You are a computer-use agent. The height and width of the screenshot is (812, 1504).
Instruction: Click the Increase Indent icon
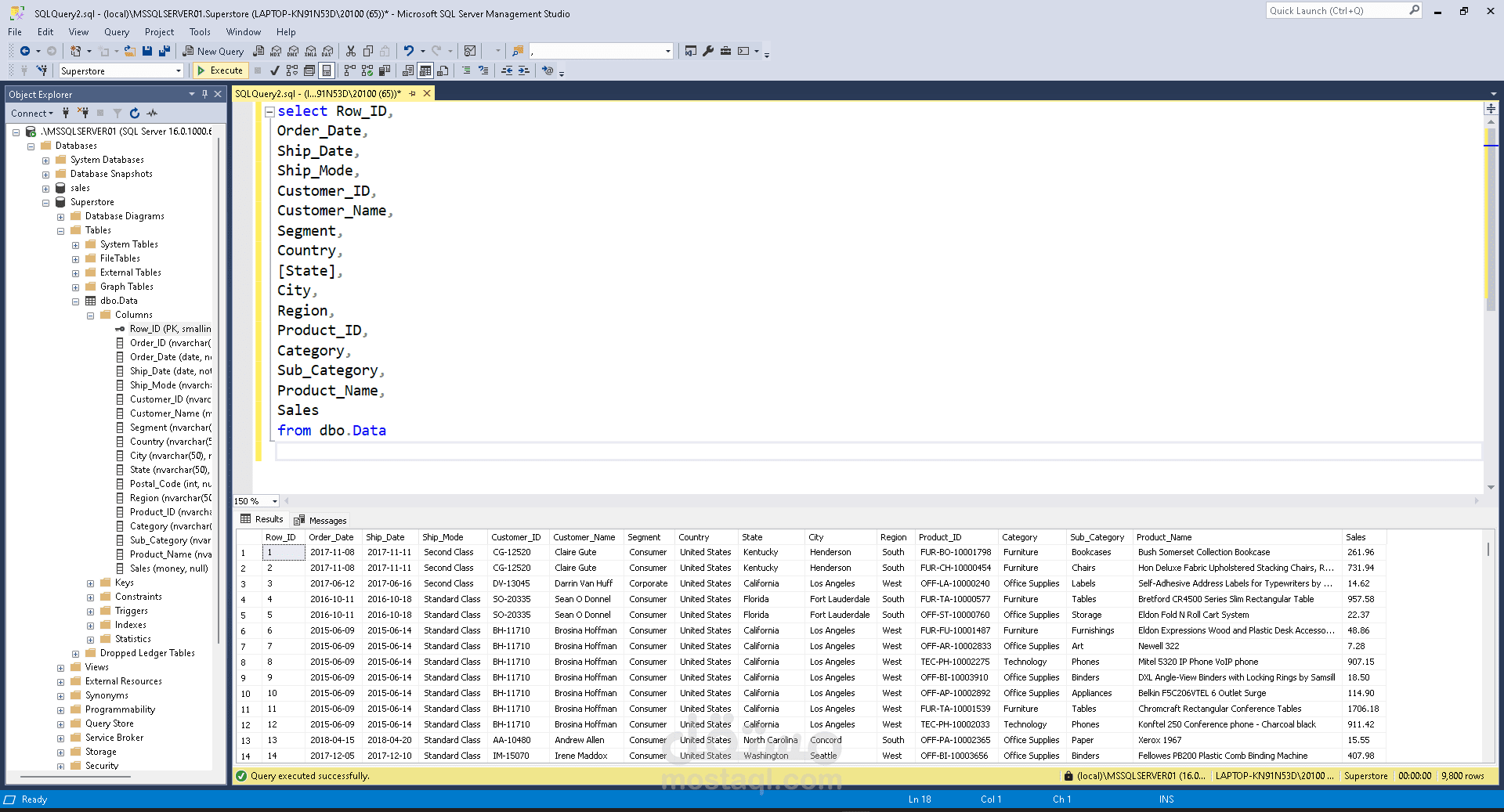[524, 70]
